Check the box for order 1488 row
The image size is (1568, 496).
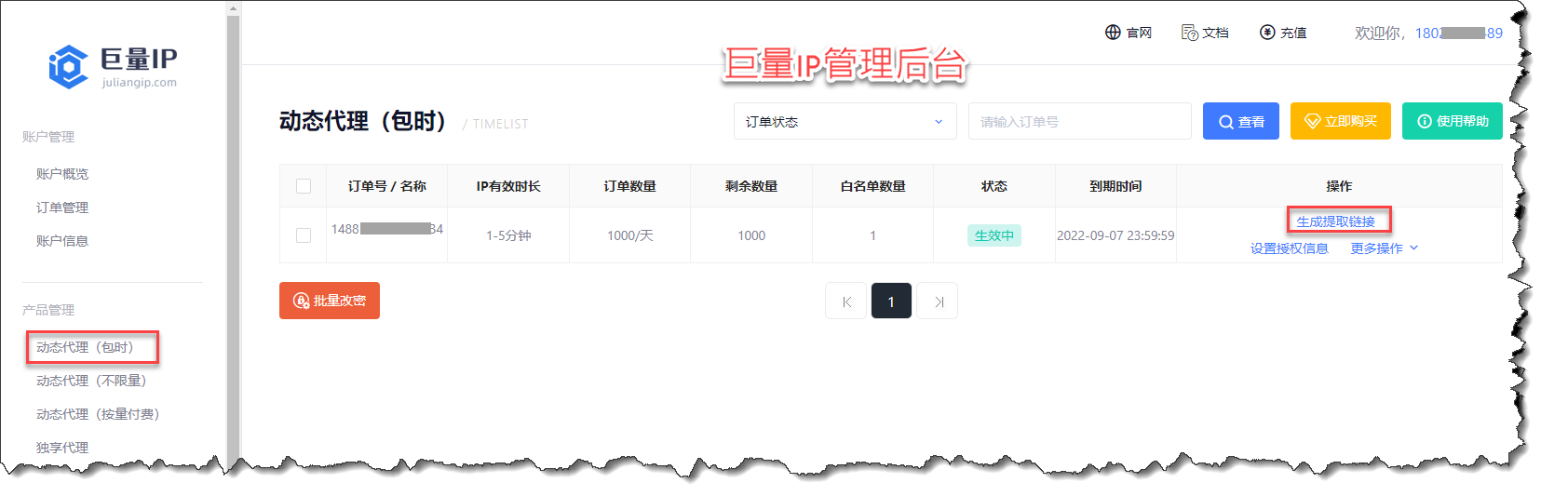click(x=304, y=235)
